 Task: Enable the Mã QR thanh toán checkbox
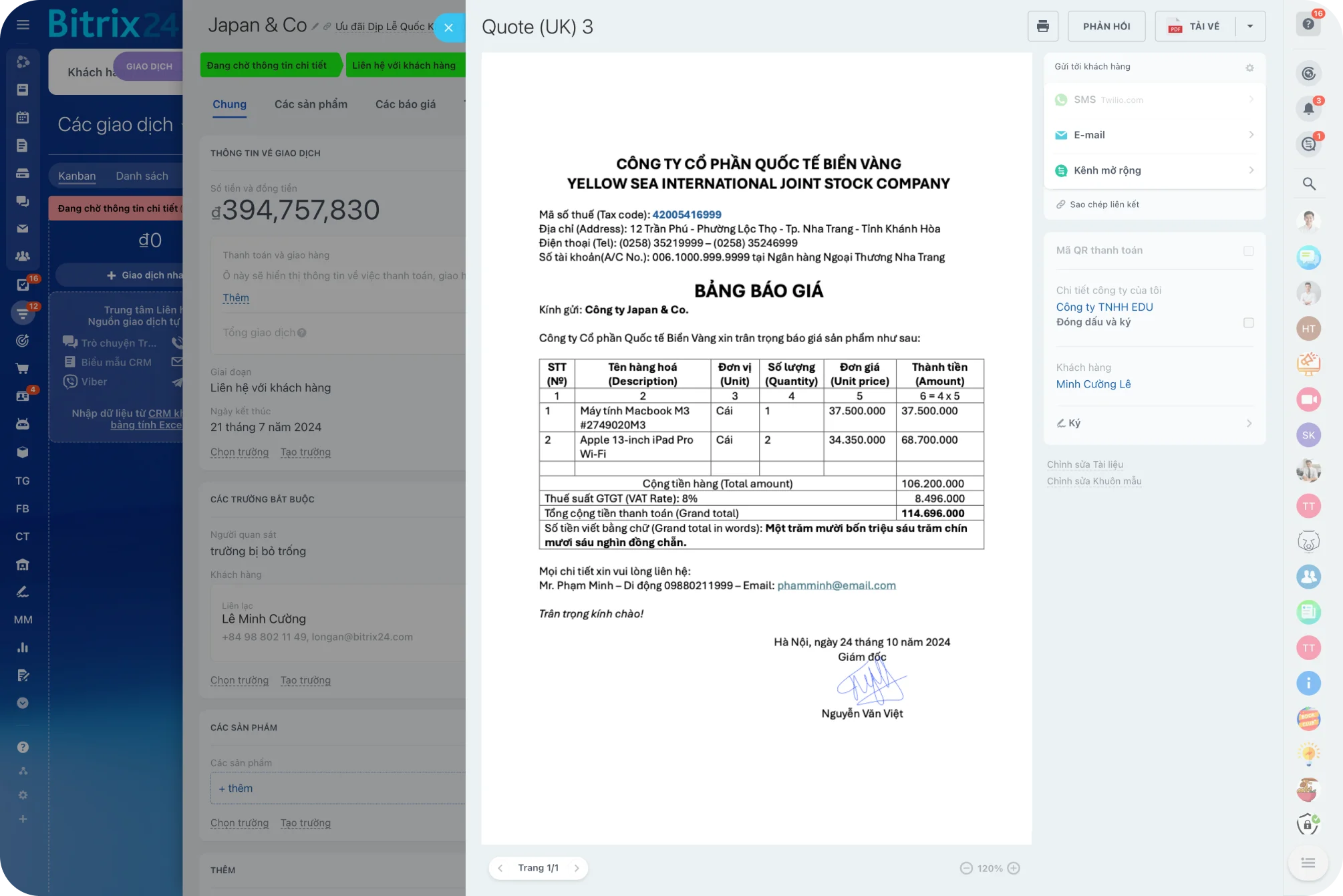pyautogui.click(x=1248, y=251)
